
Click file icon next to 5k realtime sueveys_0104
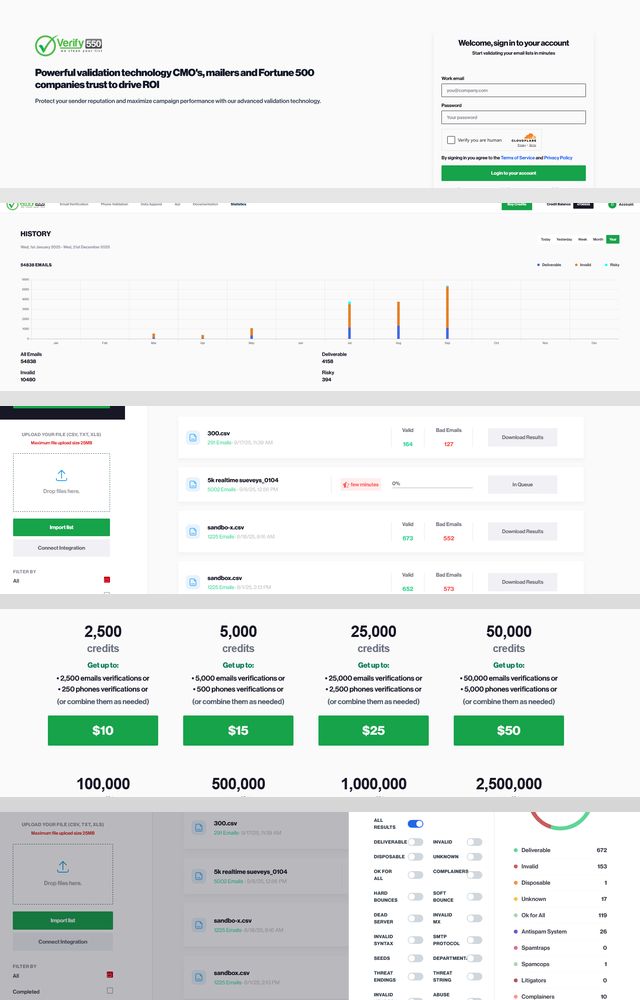point(192,484)
